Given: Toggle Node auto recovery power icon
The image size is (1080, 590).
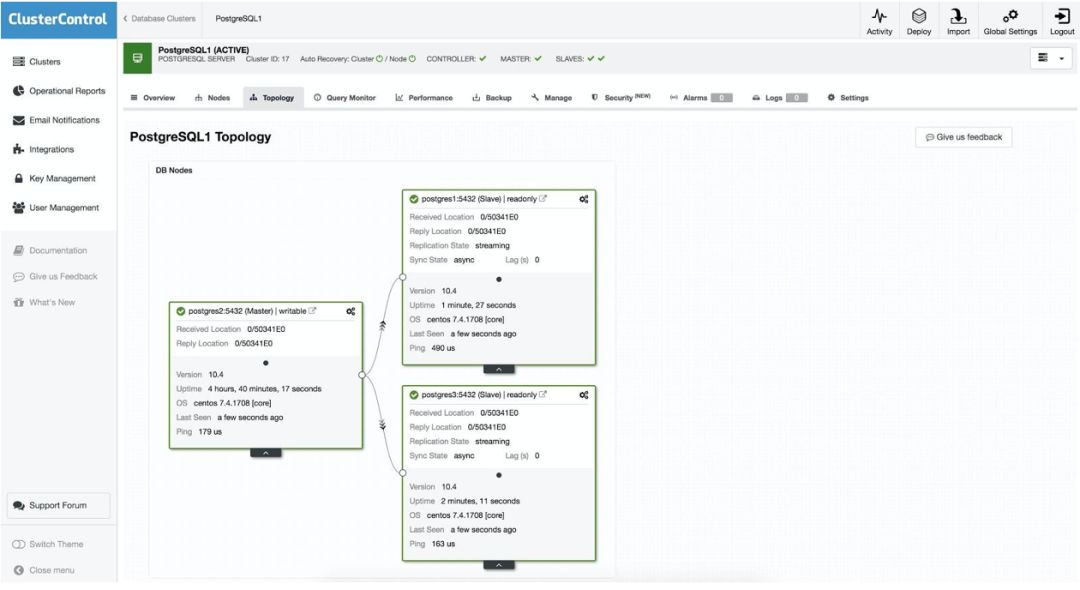Looking at the screenshot, I should tap(413, 59).
